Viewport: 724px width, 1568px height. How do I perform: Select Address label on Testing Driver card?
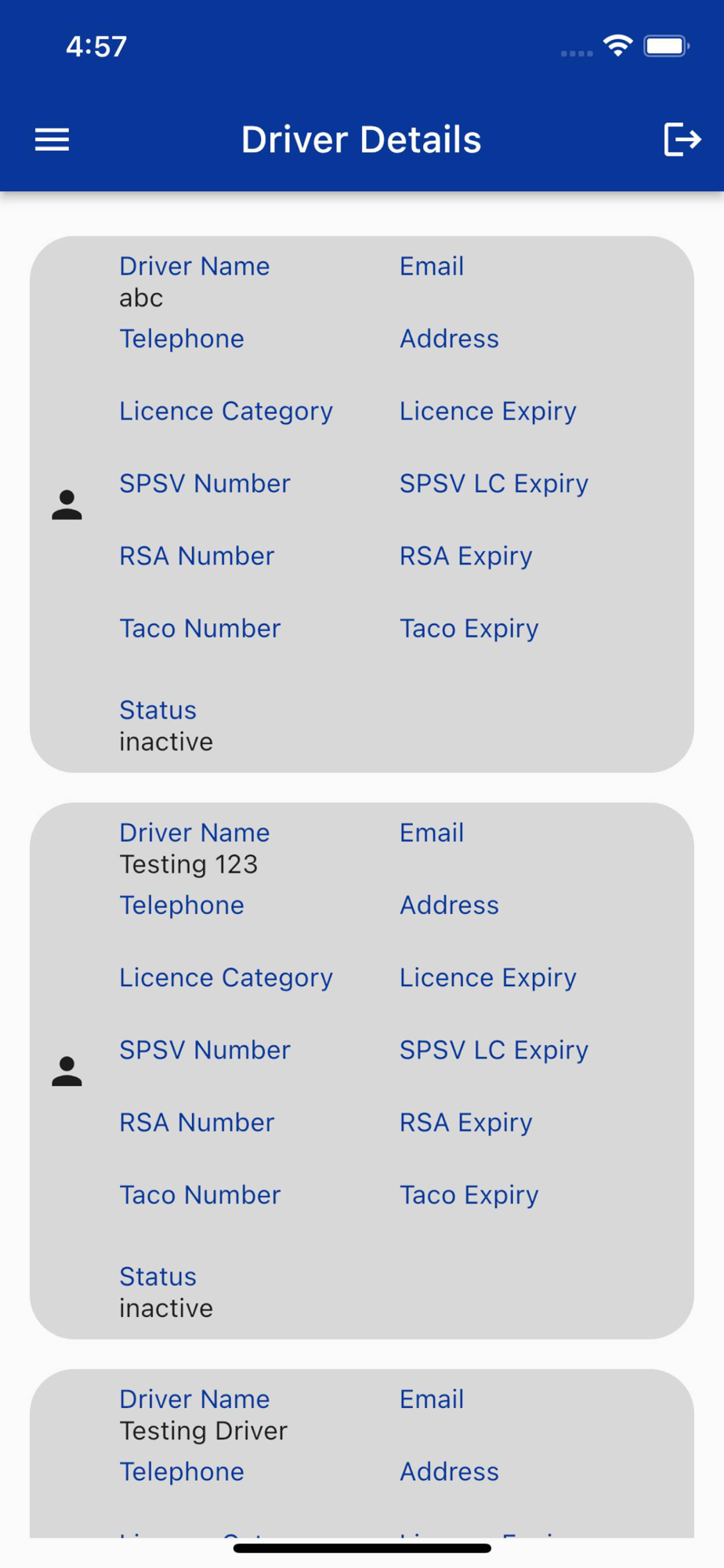(449, 1472)
